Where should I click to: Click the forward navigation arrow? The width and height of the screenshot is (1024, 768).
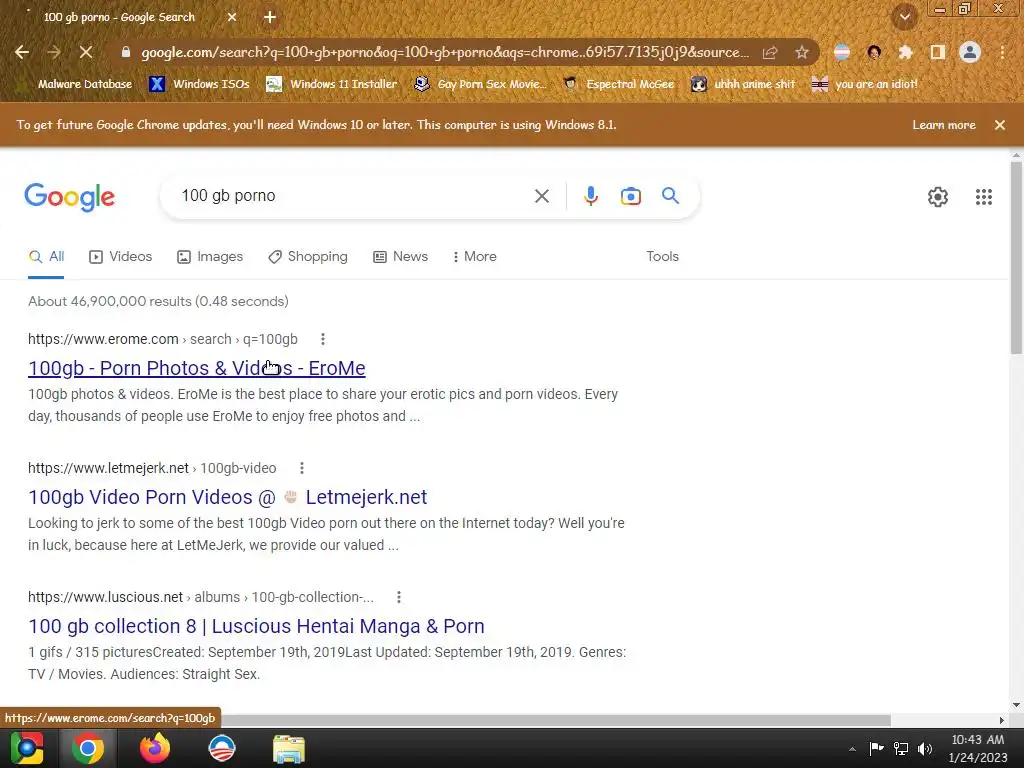point(54,52)
